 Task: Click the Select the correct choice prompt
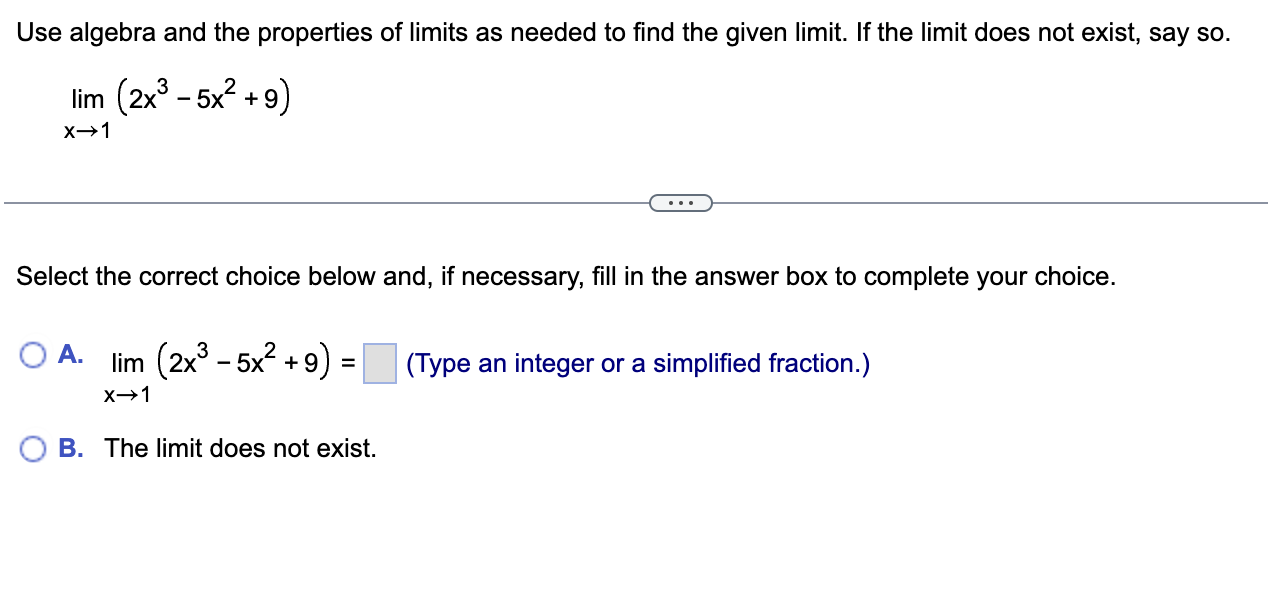[565, 276]
